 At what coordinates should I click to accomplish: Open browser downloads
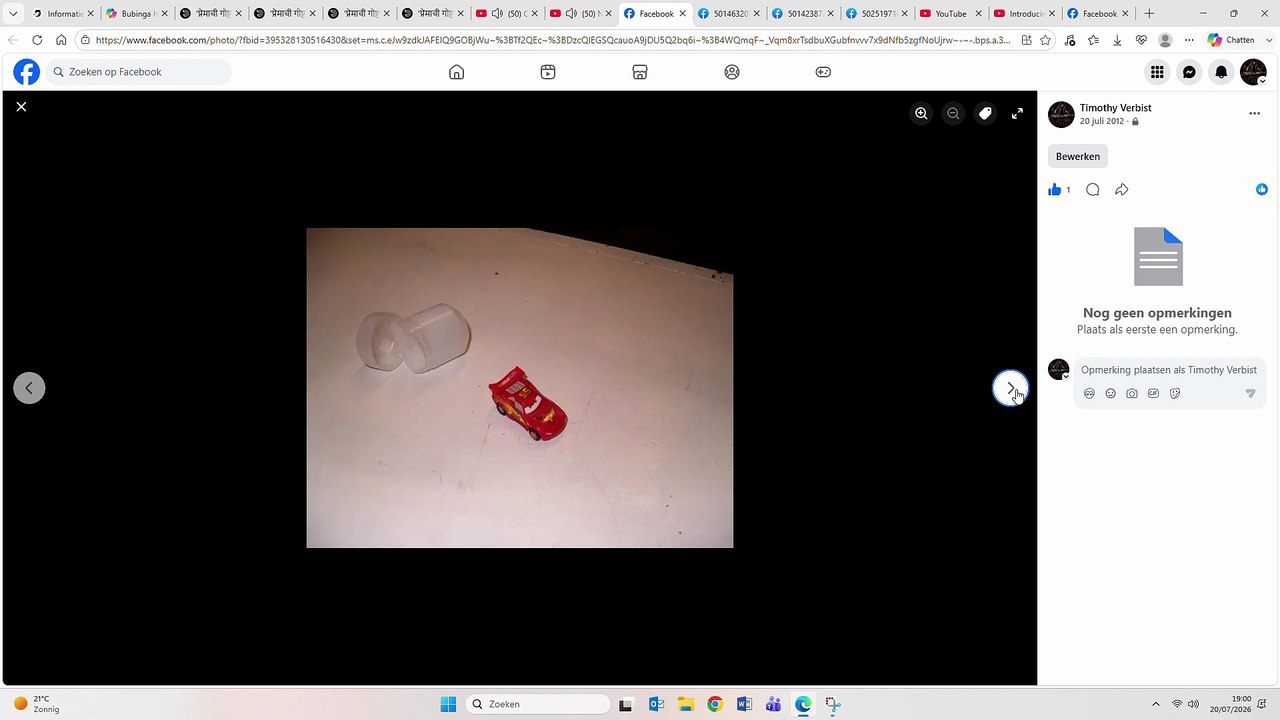1117,40
